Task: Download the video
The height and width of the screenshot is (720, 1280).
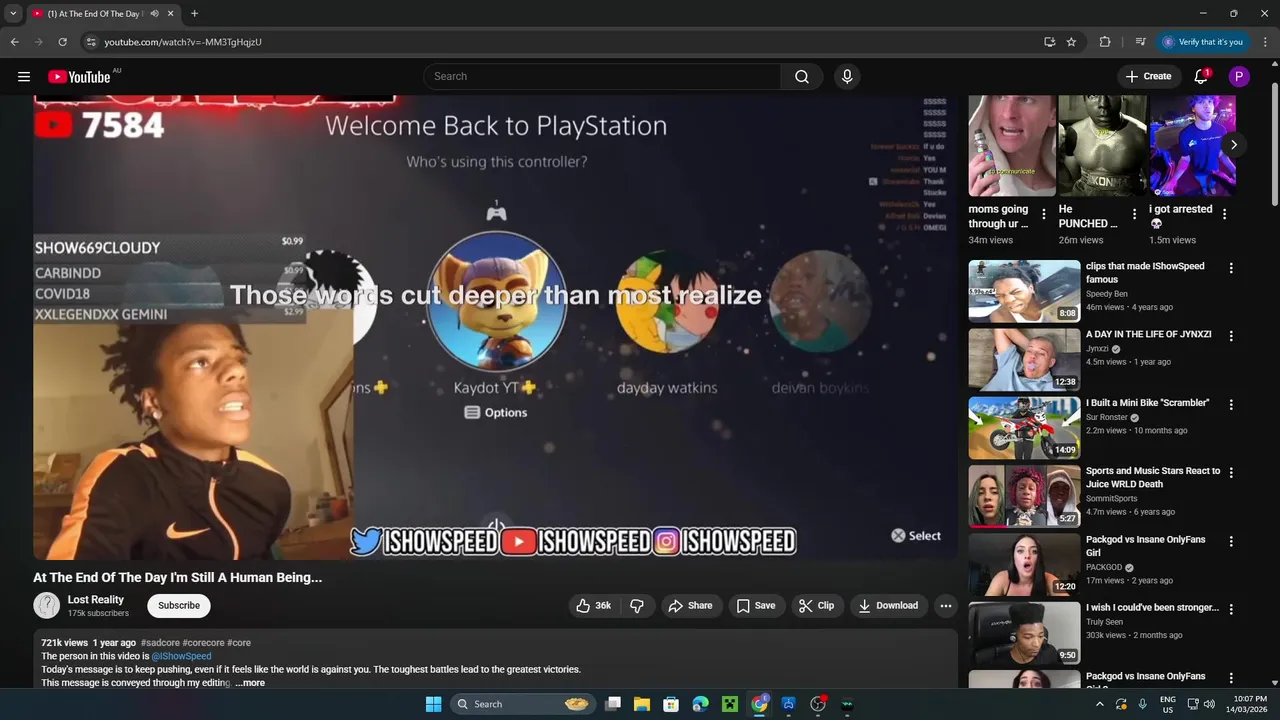Action: (888, 606)
